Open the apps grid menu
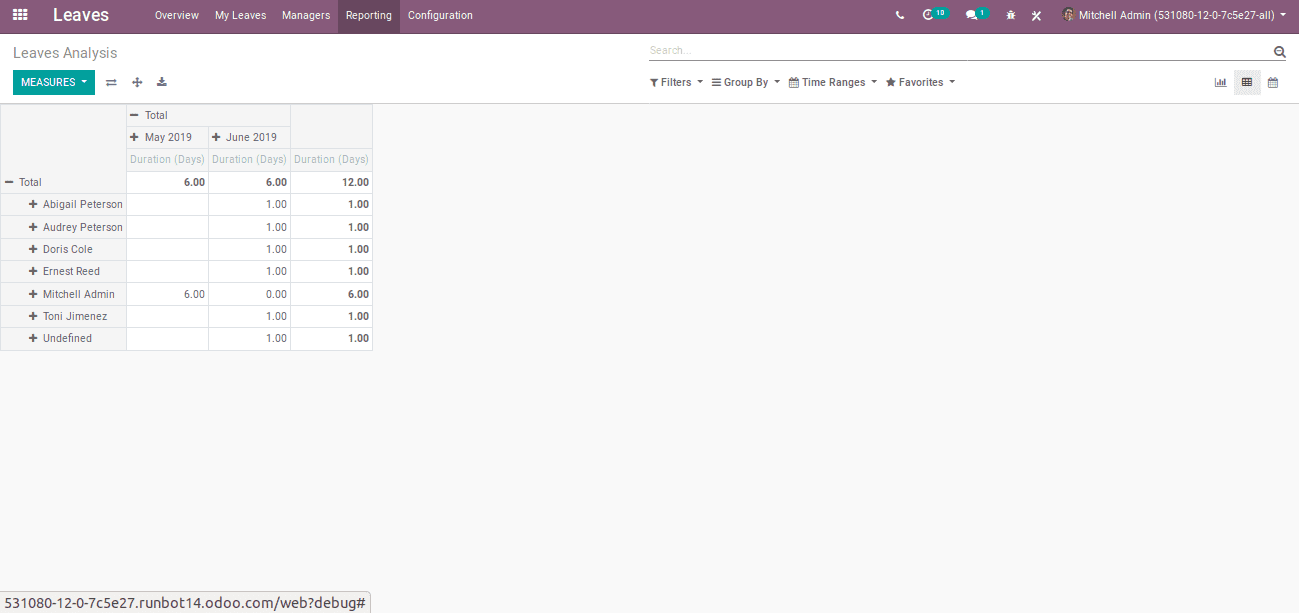Viewport: 1299px width, 613px height. [20, 15]
